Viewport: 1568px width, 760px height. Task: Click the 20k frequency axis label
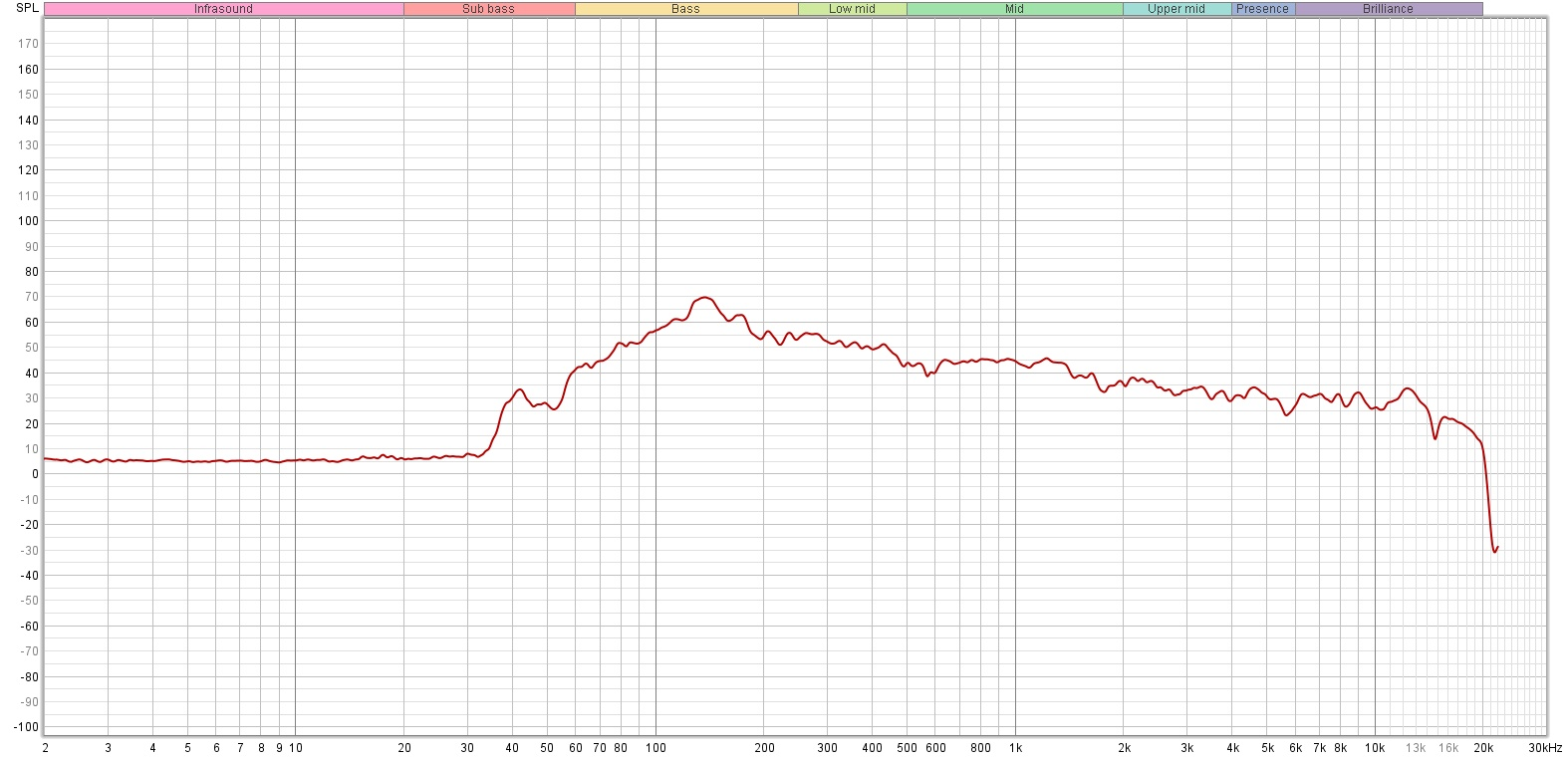[1483, 748]
